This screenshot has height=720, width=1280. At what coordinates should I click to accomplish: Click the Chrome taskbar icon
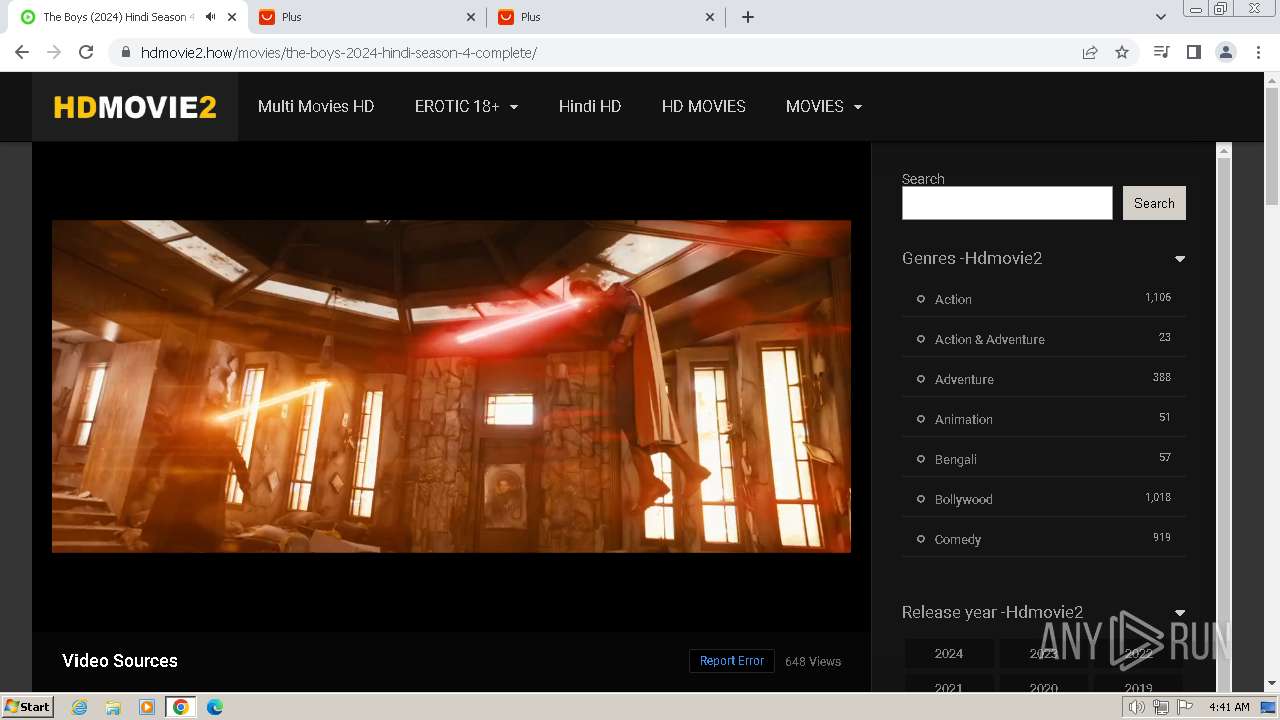(x=180, y=707)
